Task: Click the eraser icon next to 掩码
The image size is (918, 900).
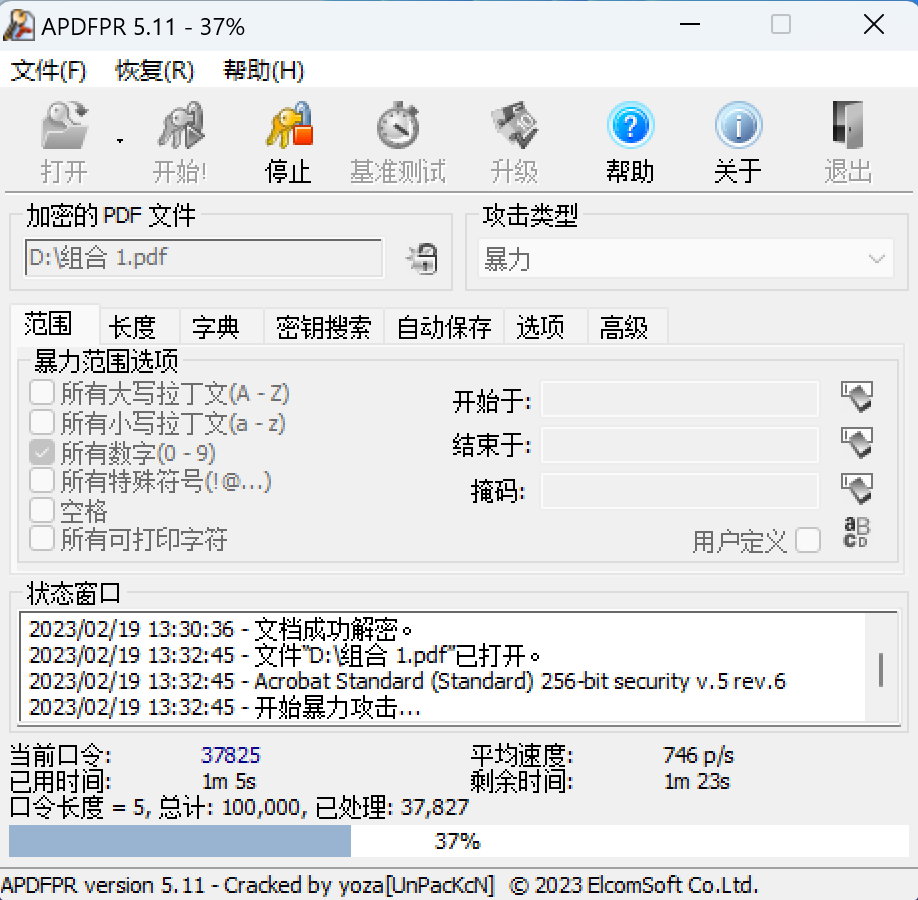Action: (x=857, y=488)
